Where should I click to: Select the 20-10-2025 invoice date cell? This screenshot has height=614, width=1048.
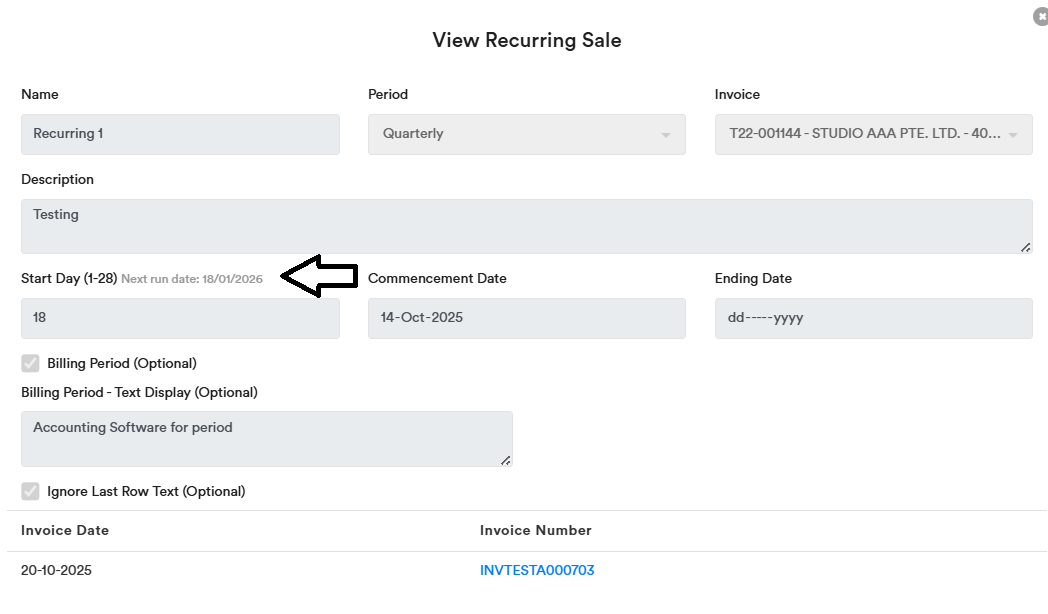tap(57, 570)
